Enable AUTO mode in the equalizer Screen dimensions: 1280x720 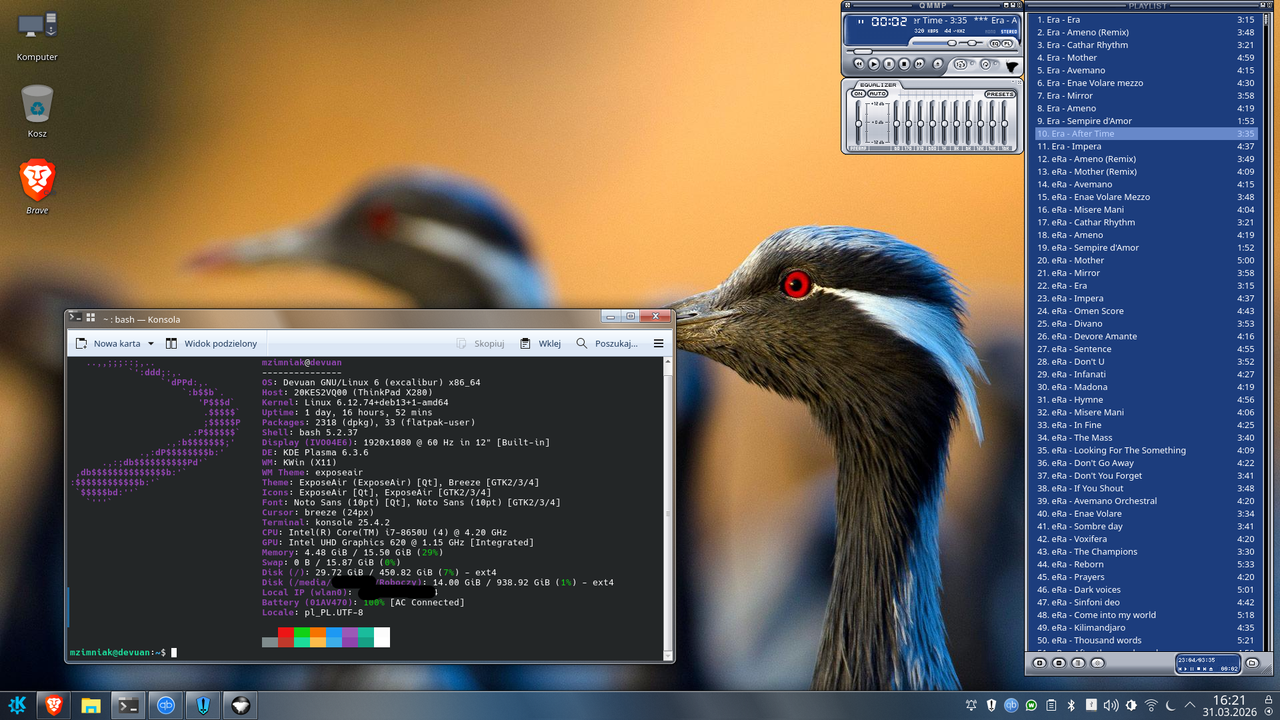tap(877, 94)
